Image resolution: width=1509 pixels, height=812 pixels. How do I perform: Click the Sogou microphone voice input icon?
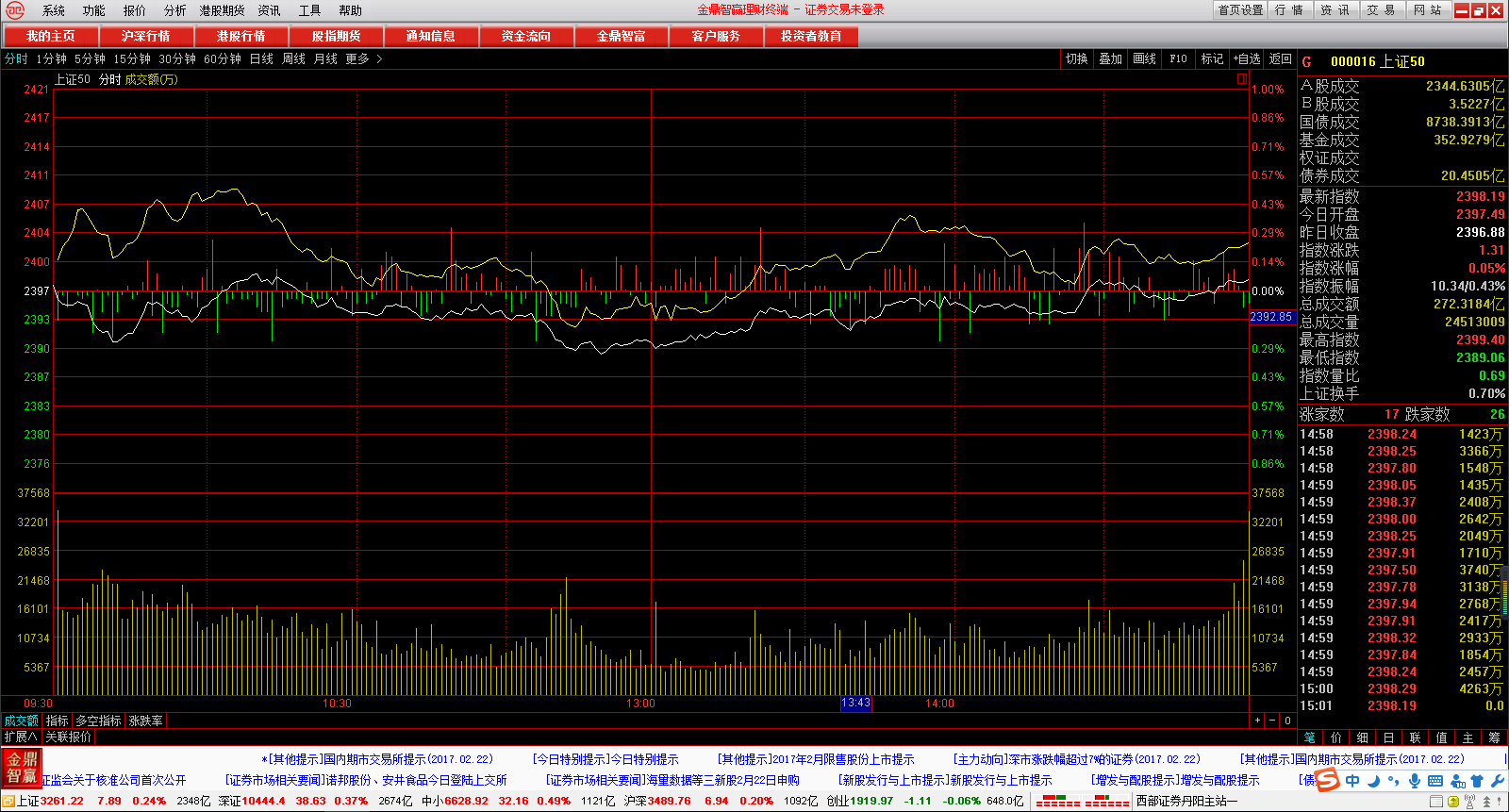coord(1415,781)
